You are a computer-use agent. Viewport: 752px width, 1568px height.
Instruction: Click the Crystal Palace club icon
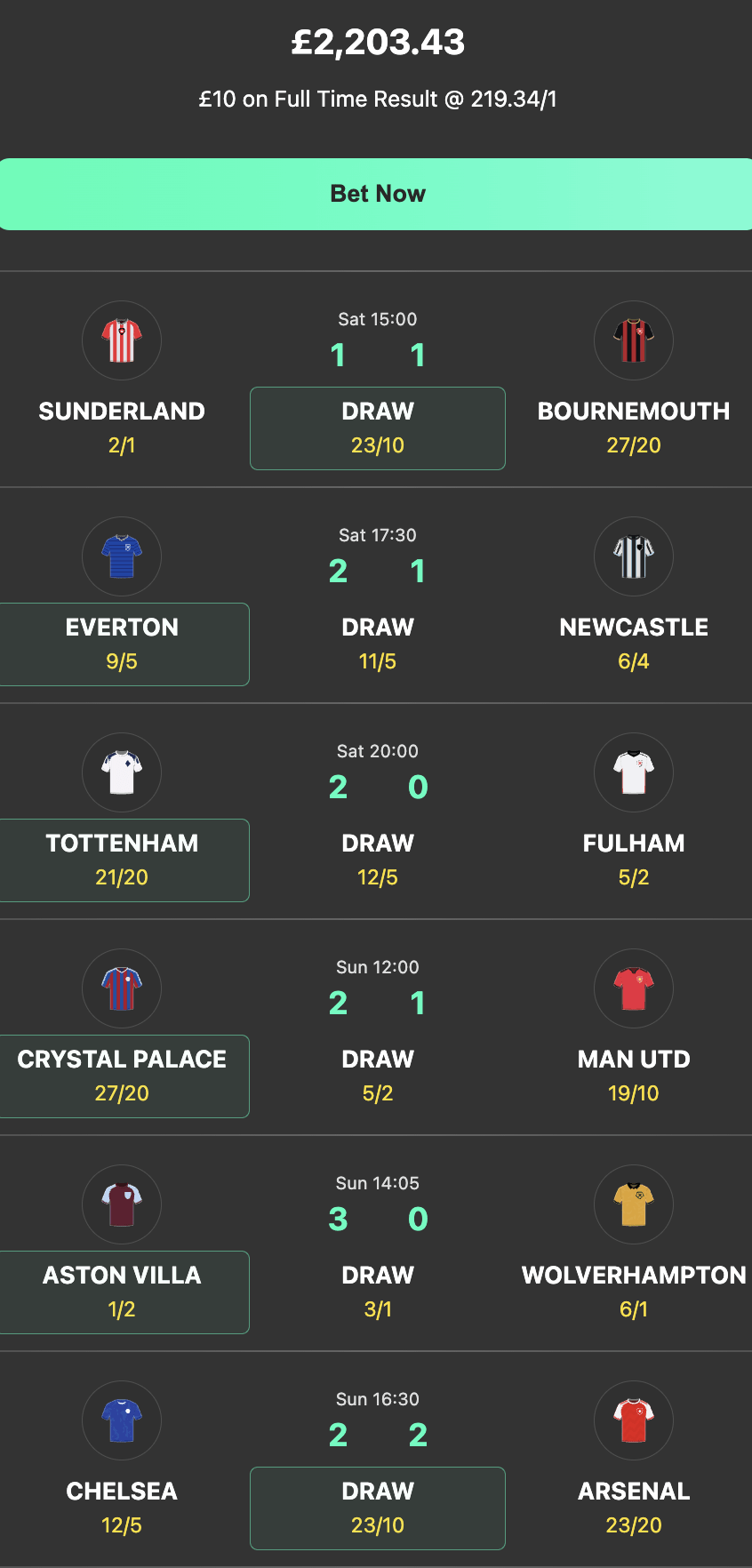(x=122, y=988)
